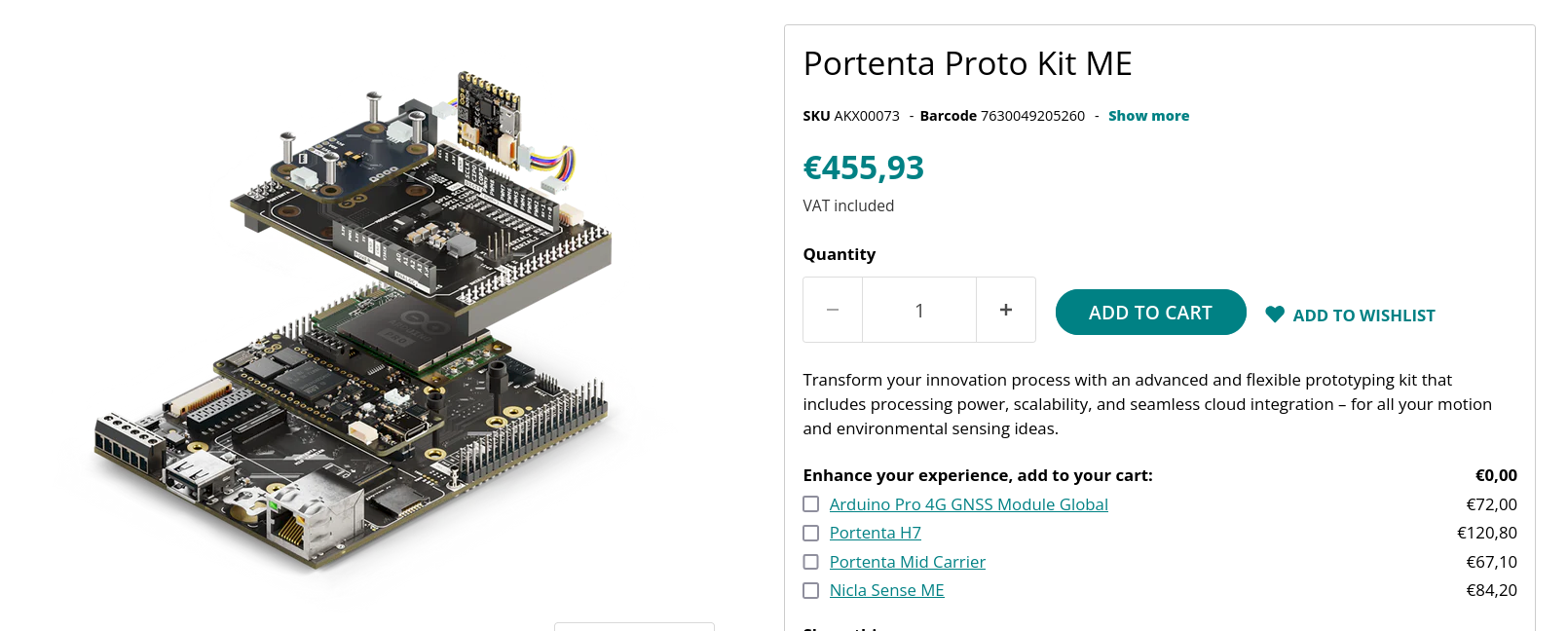This screenshot has width=1568, height=631.
Task: Click the barcode number 7630049205260
Action: tap(1032, 116)
